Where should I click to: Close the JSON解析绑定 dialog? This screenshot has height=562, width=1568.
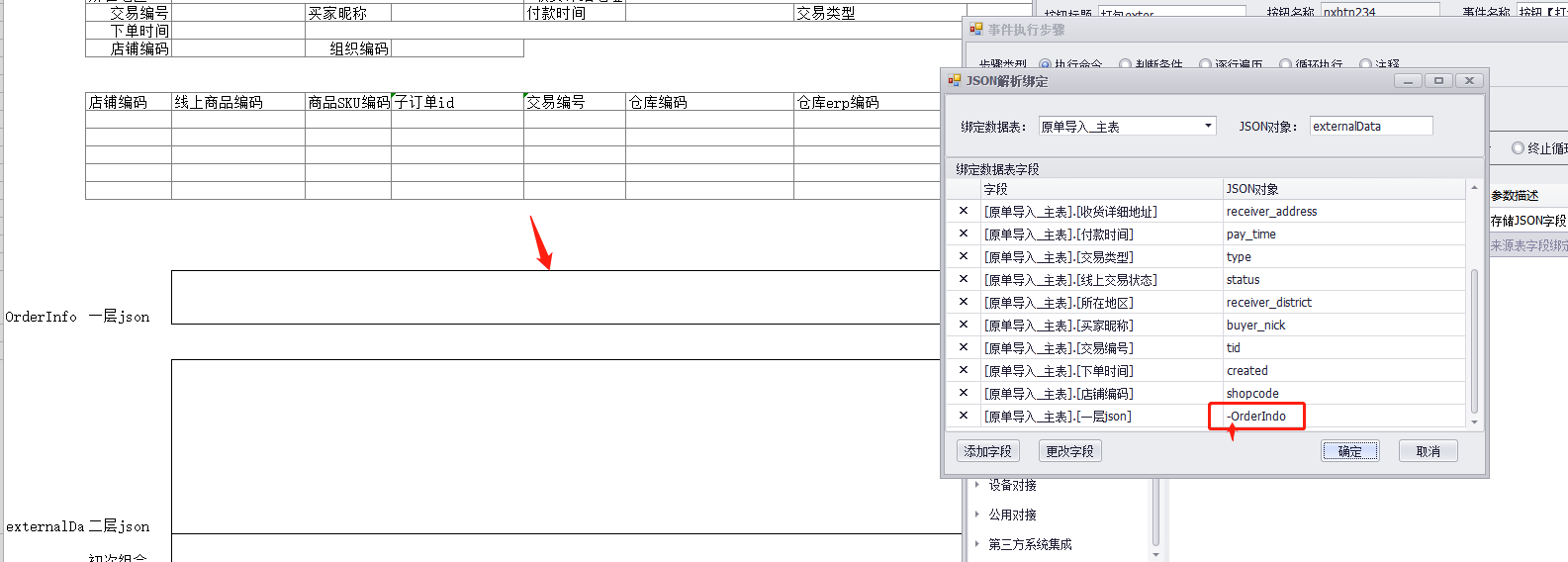(1469, 81)
